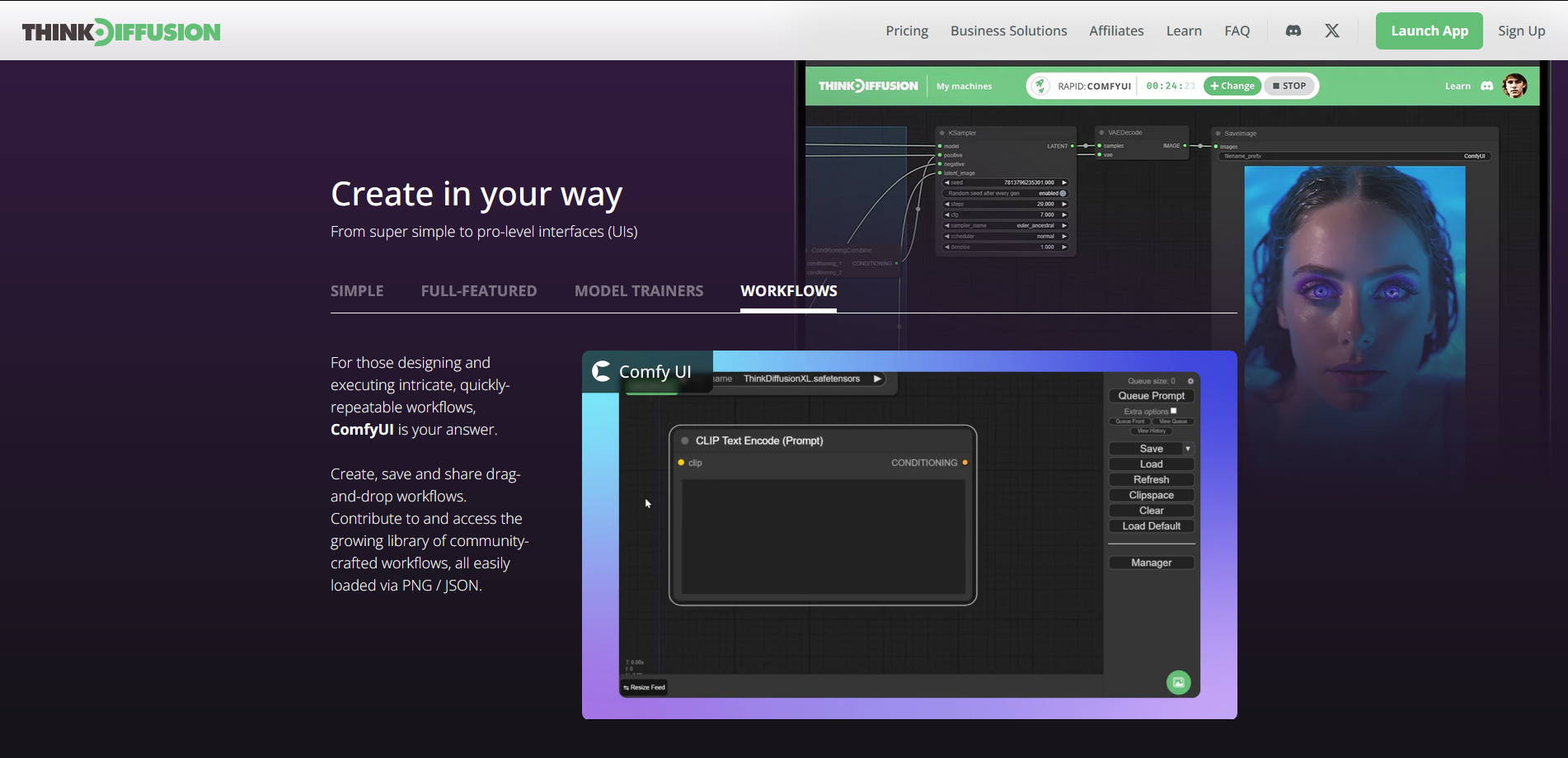Click the green Change button
1568x758 pixels.
pyautogui.click(x=1232, y=86)
